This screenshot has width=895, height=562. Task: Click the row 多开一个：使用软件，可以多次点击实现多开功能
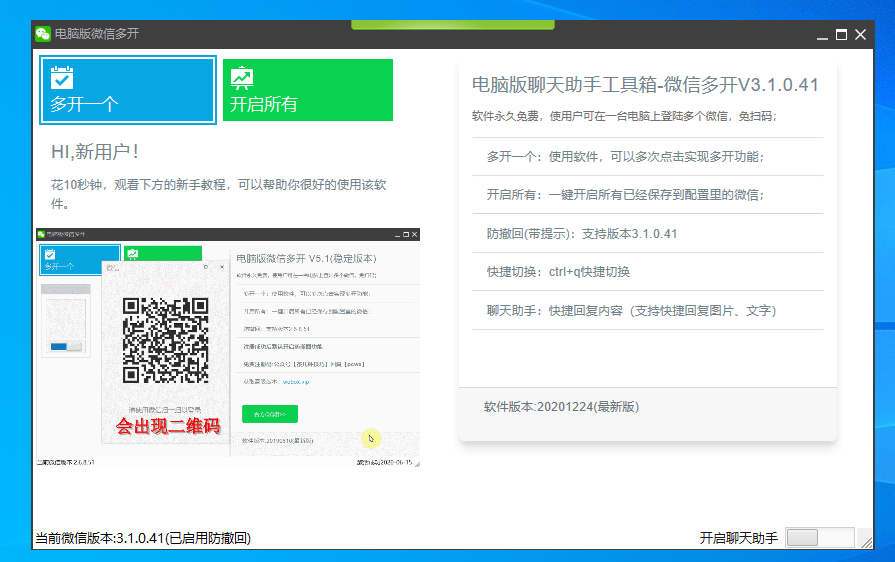[x=648, y=156]
